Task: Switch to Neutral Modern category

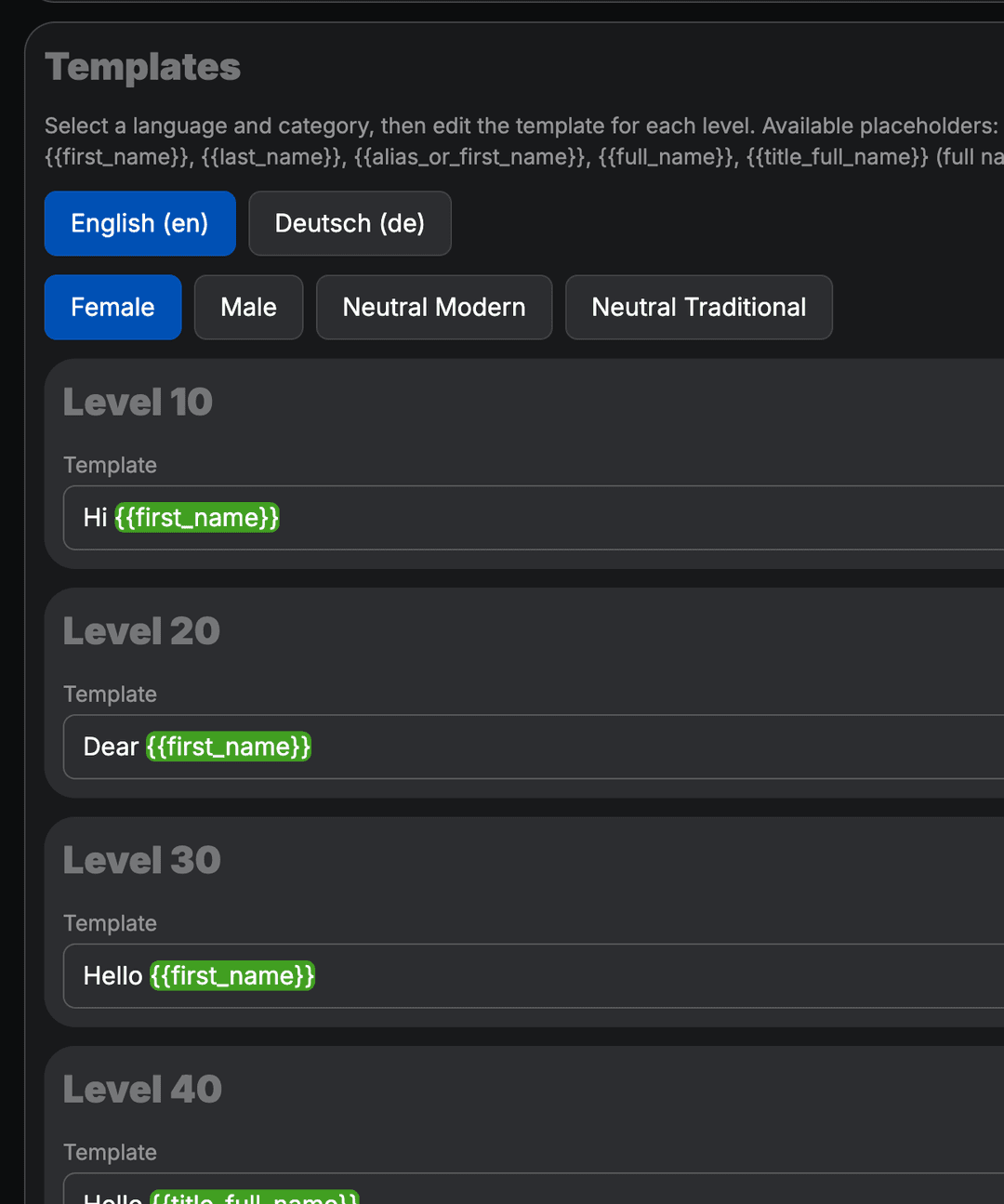Action: point(434,307)
